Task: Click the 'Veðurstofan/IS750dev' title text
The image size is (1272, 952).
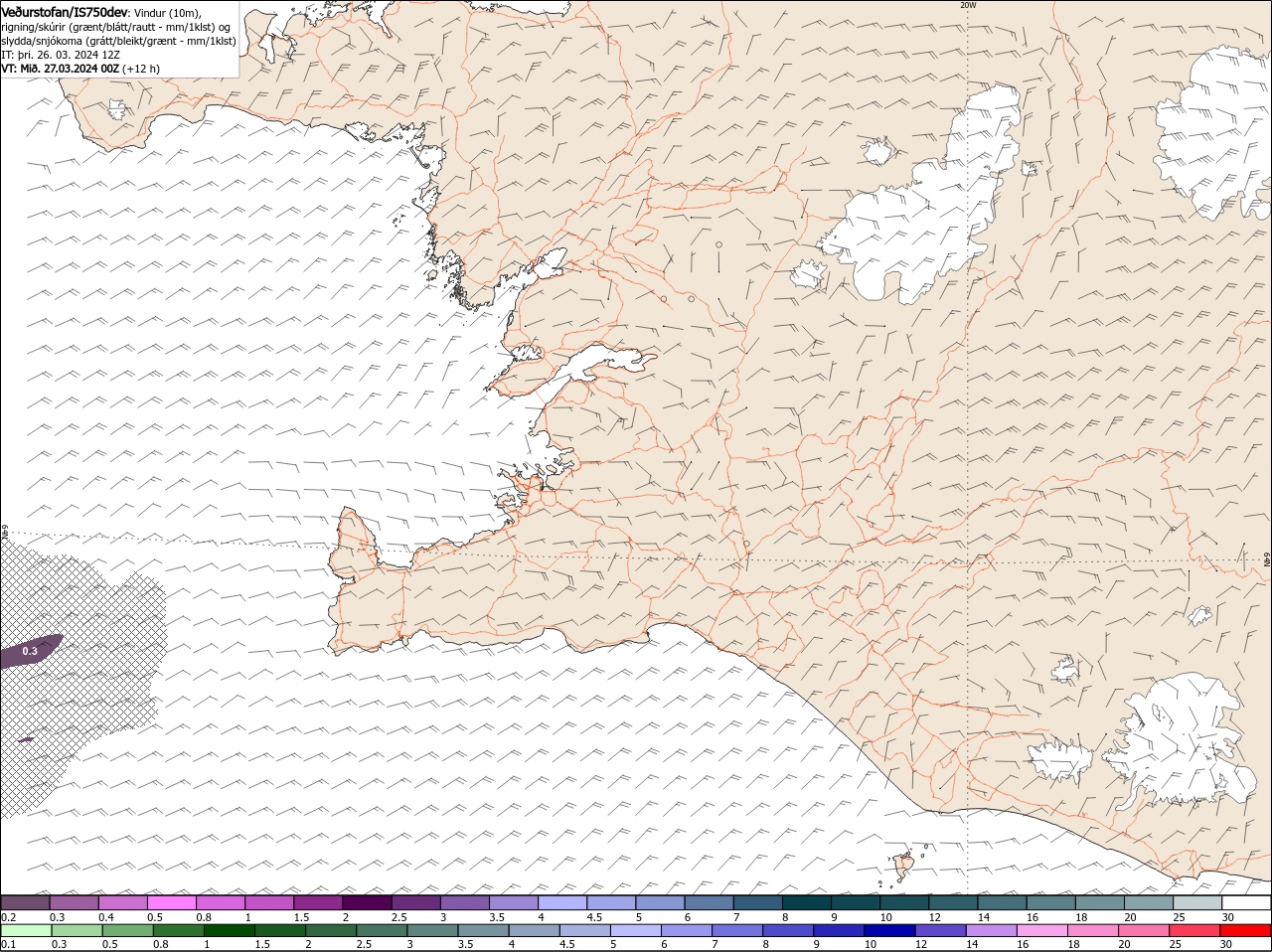Action: pos(65,11)
